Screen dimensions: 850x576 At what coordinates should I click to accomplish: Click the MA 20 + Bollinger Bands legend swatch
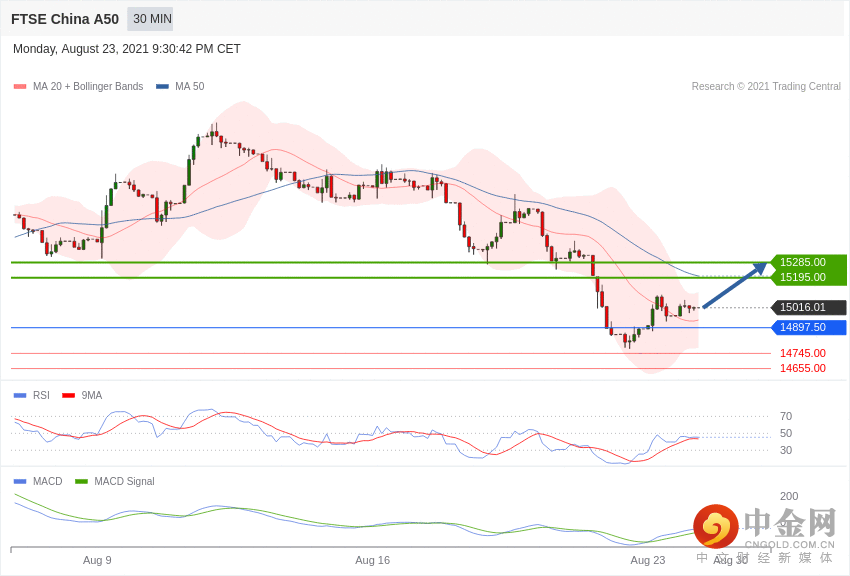point(20,87)
